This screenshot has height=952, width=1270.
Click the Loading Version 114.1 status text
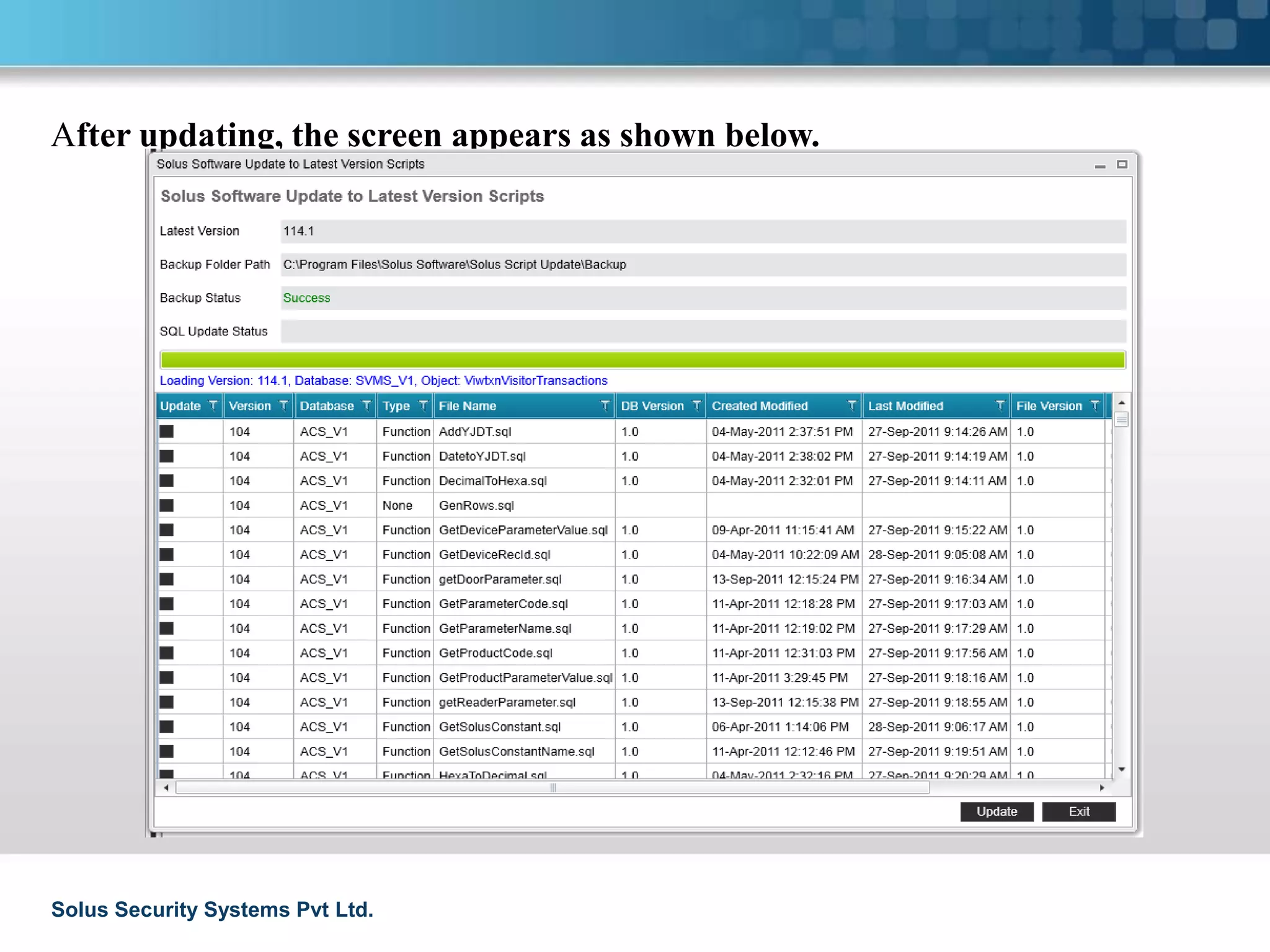(x=384, y=381)
